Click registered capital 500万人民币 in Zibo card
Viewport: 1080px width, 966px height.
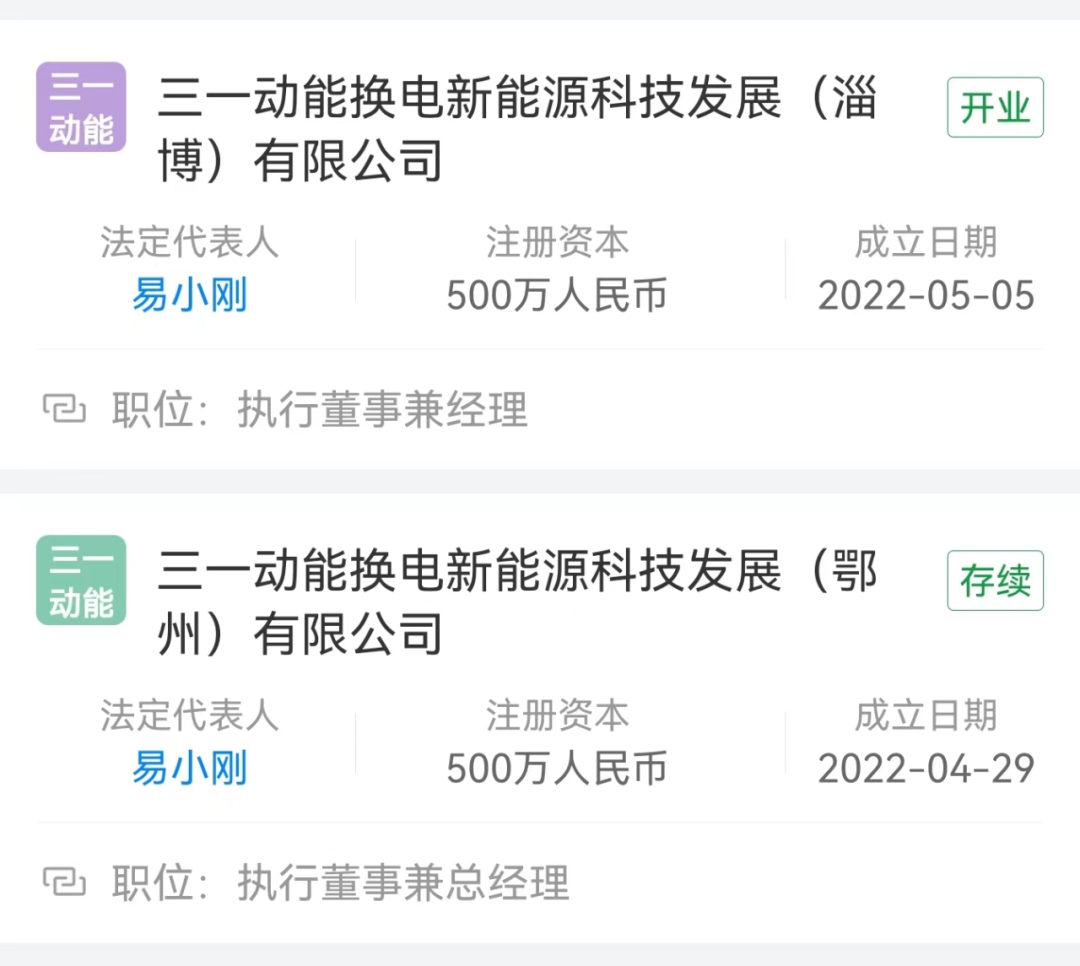coord(557,295)
